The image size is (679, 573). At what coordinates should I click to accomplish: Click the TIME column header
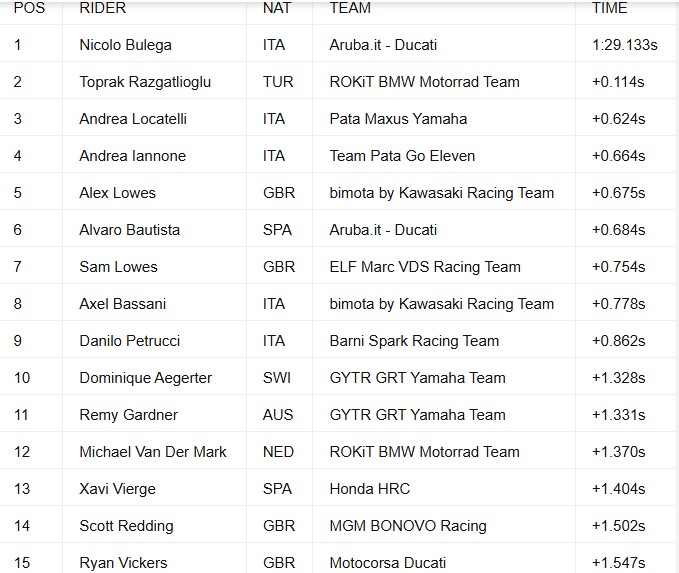[609, 8]
